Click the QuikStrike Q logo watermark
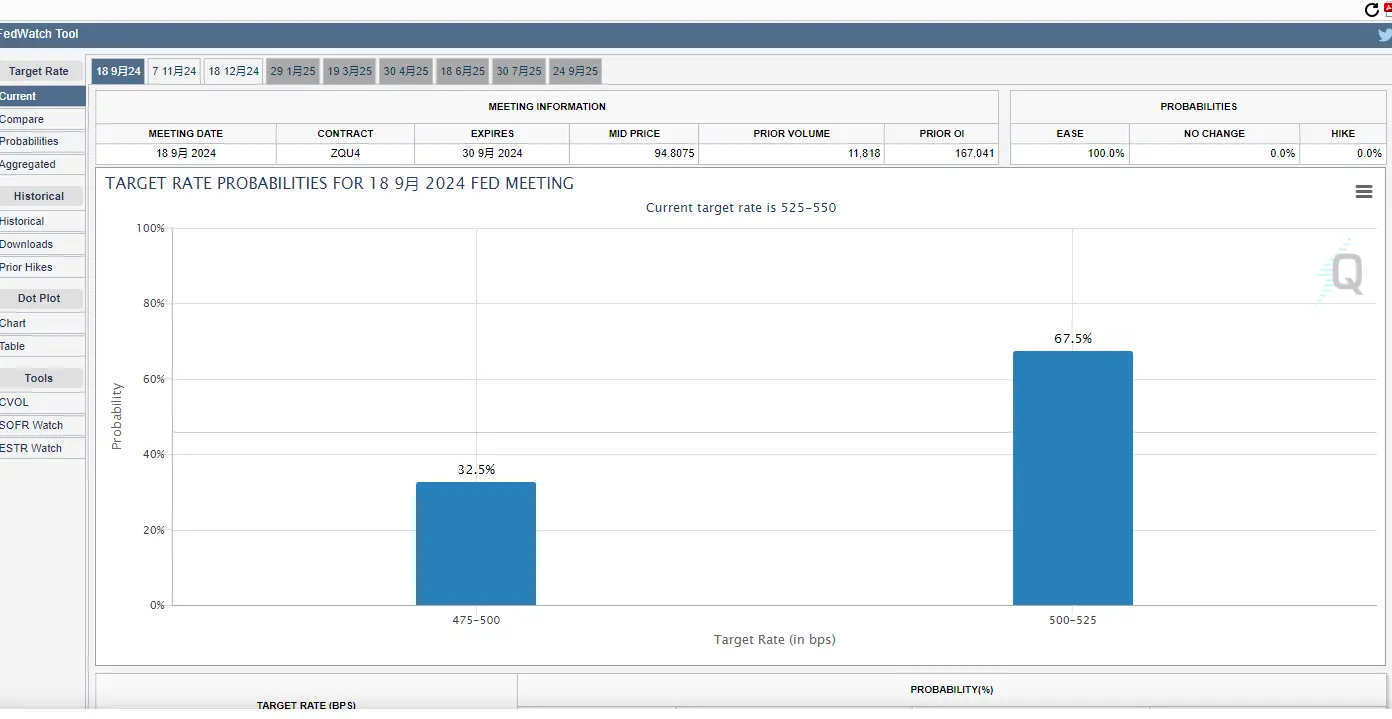Viewport: 1392px width, 719px height. pos(1340,272)
